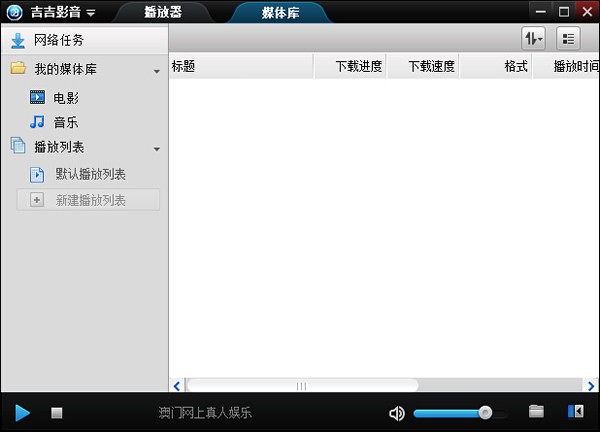Switch to the 播放器 tab
Image resolution: width=600 pixels, height=432 pixels.
pos(164,12)
